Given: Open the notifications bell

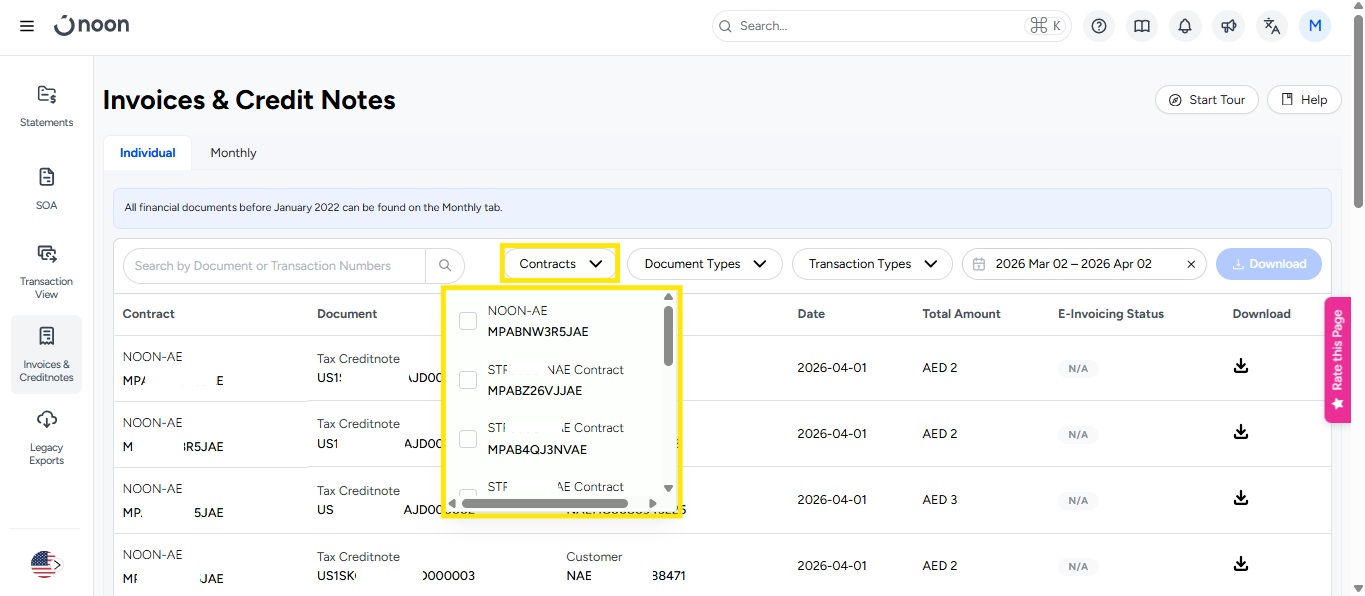Looking at the screenshot, I should click(1185, 26).
